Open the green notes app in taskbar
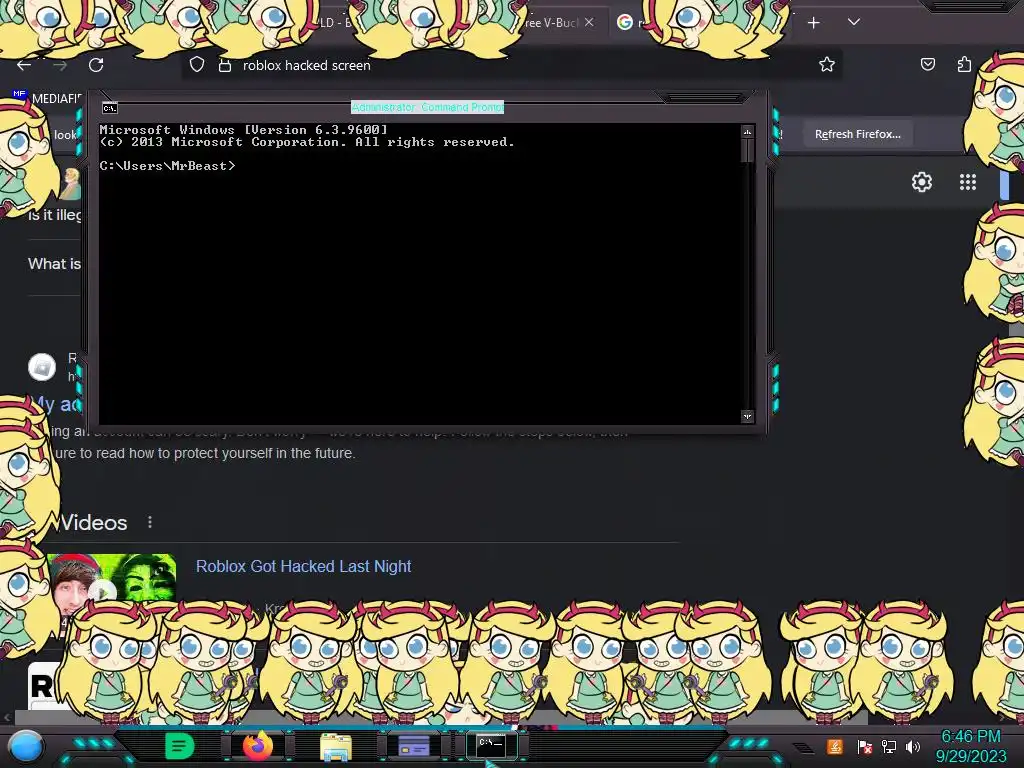The width and height of the screenshot is (1024, 768). tap(180, 745)
